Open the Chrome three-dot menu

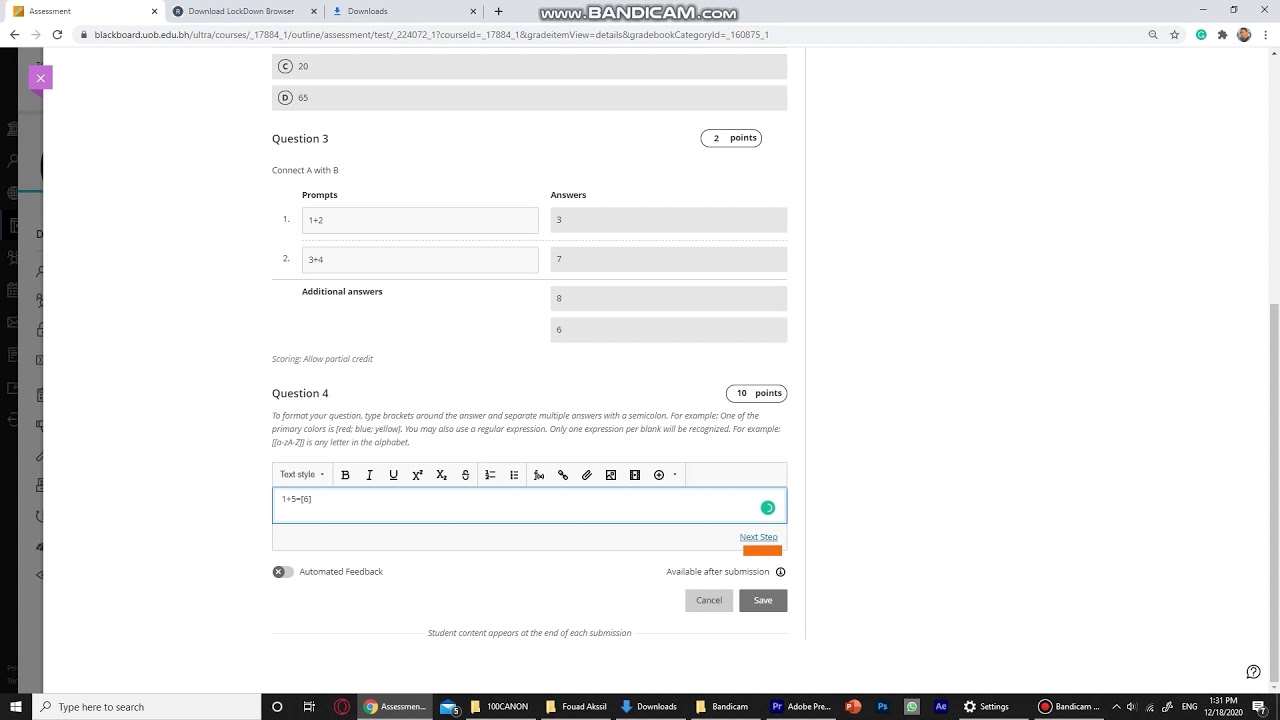point(1266,34)
